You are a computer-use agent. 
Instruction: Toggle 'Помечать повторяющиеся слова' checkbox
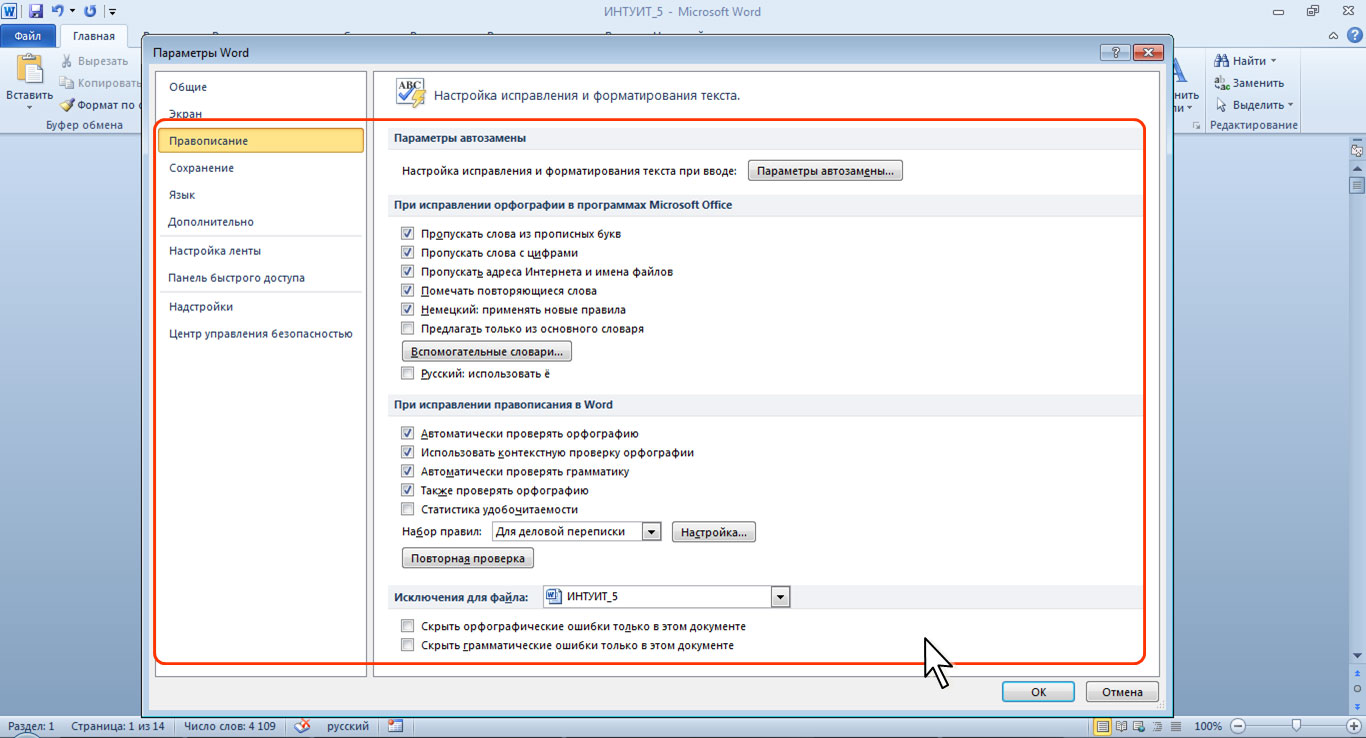coord(407,291)
